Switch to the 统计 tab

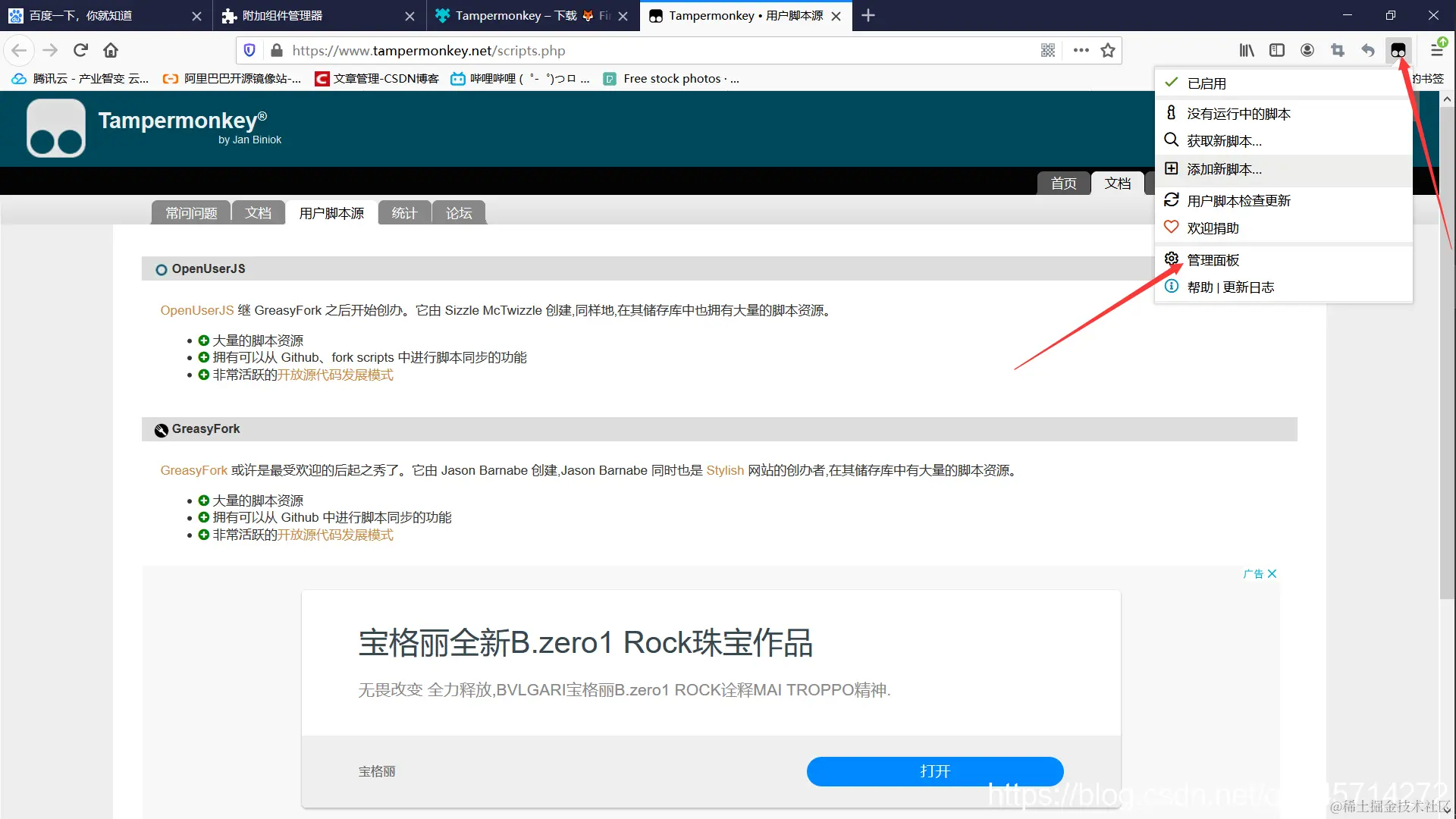(403, 213)
